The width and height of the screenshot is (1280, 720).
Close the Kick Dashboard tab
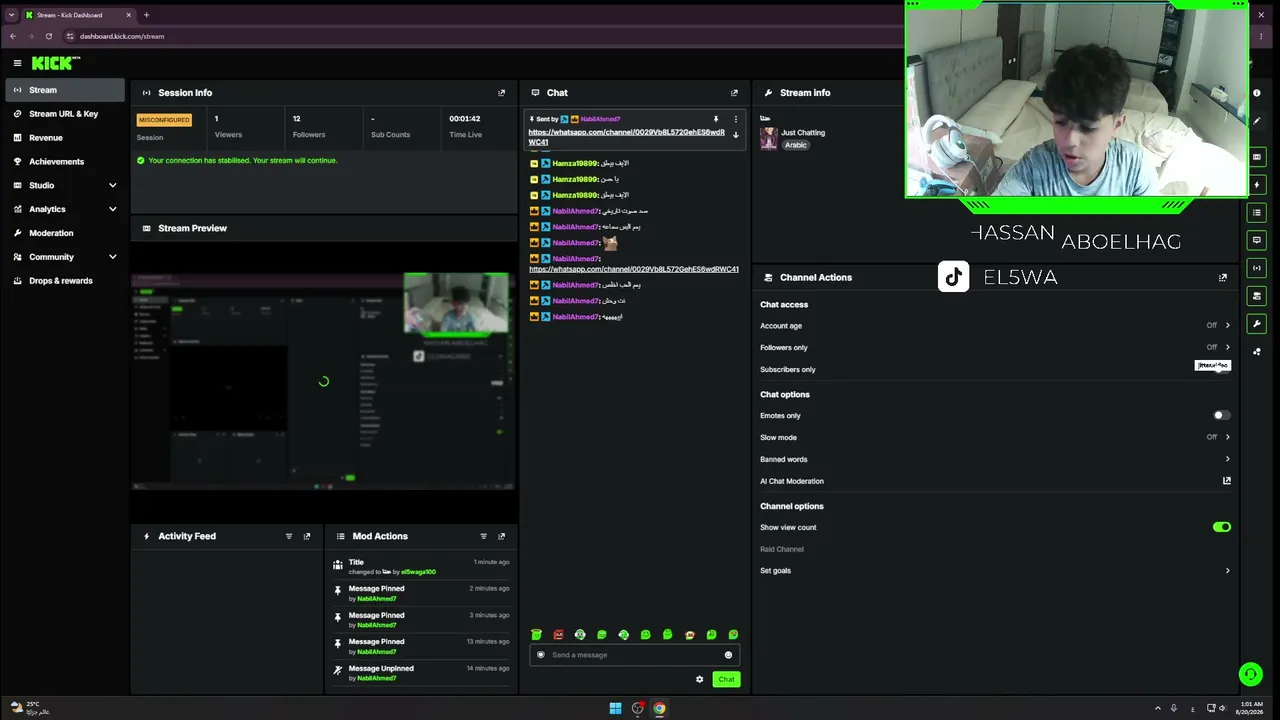click(128, 15)
